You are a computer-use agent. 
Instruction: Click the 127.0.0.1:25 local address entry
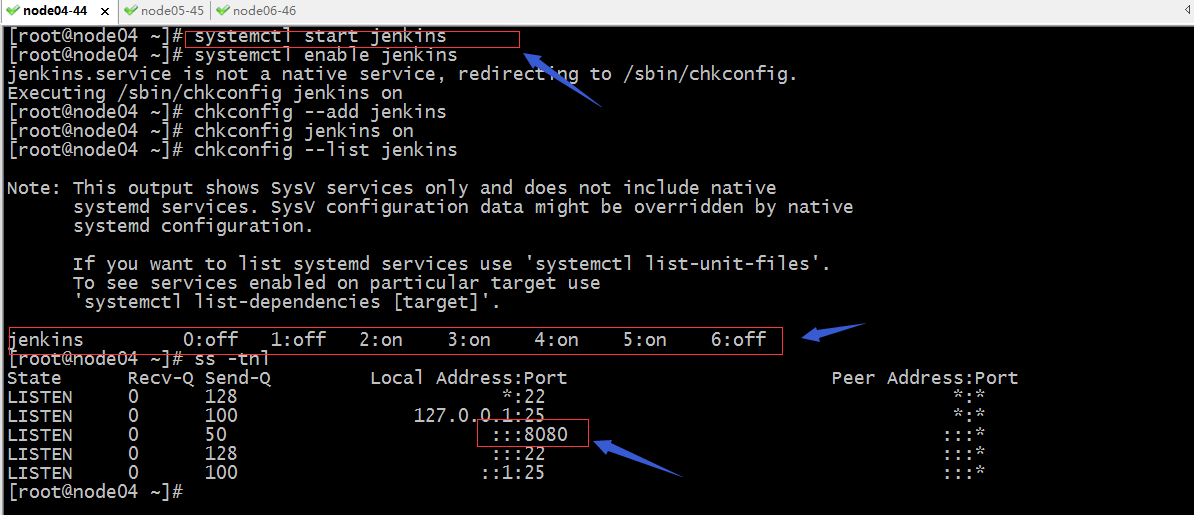coord(479,416)
